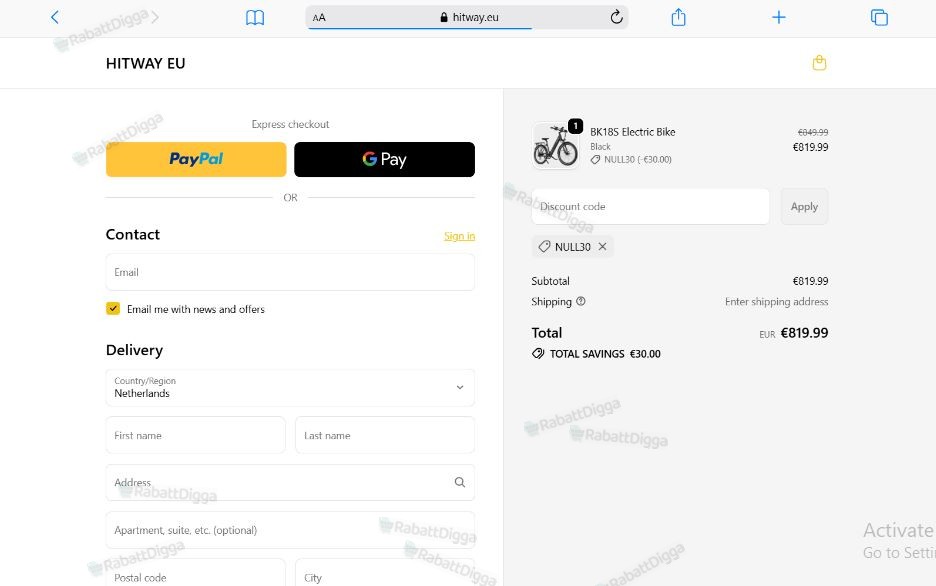Focus the Email input field
936x586 pixels.
coord(290,272)
